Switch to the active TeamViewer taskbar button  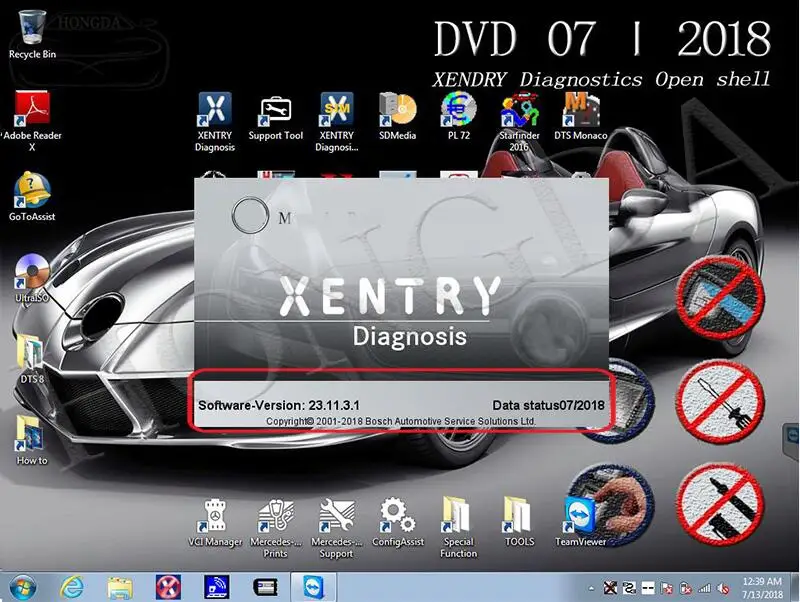tap(314, 587)
